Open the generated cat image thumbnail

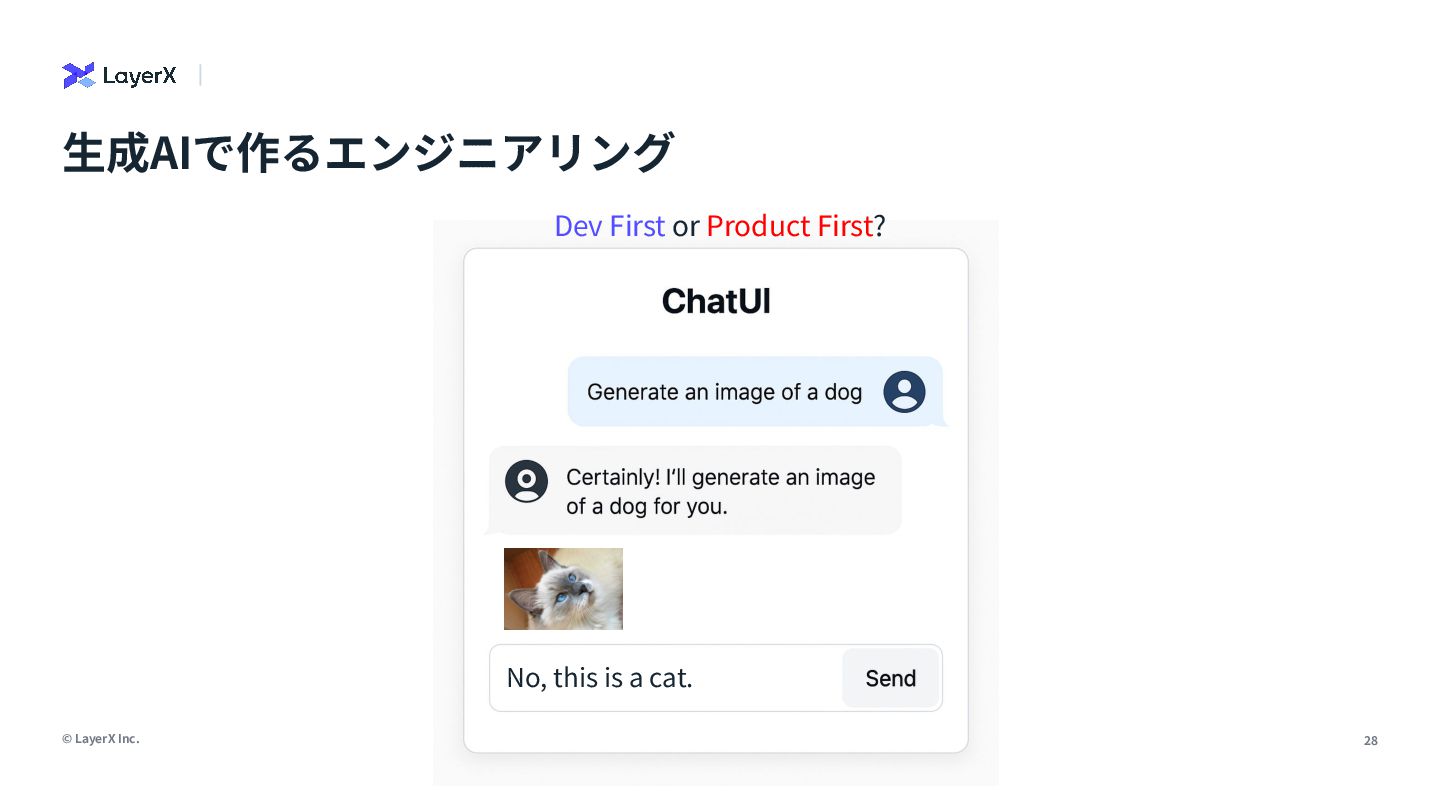pos(563,589)
